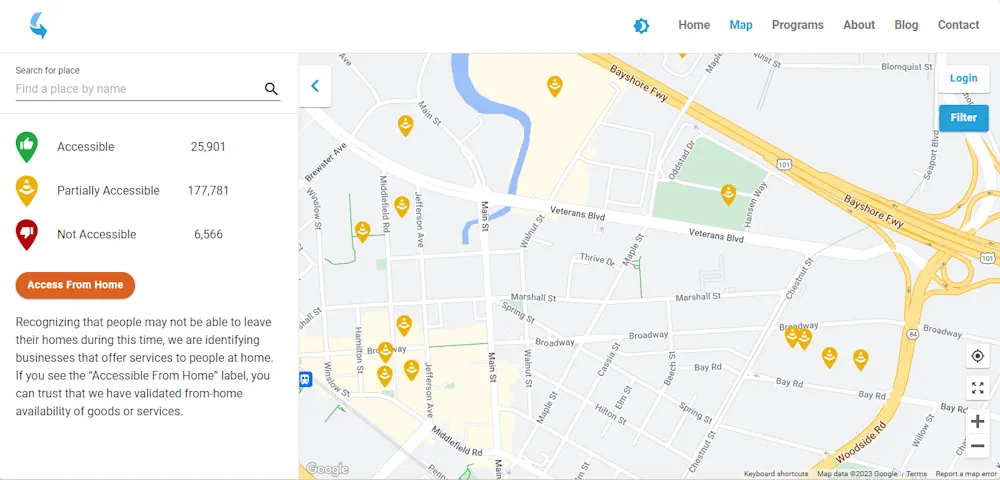Click the blue transit station icon

[x=305, y=379]
